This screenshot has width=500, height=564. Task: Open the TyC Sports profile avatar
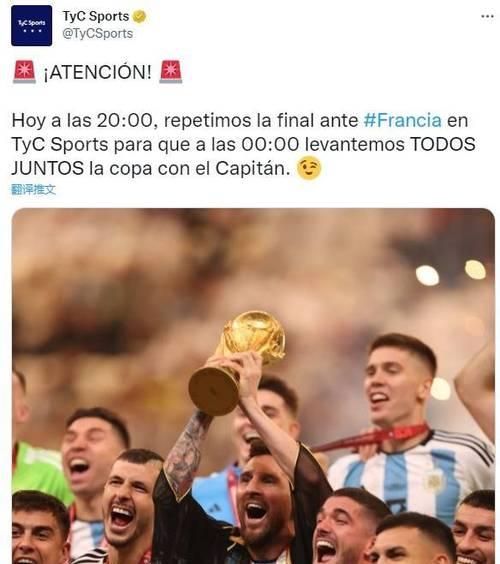(32, 26)
